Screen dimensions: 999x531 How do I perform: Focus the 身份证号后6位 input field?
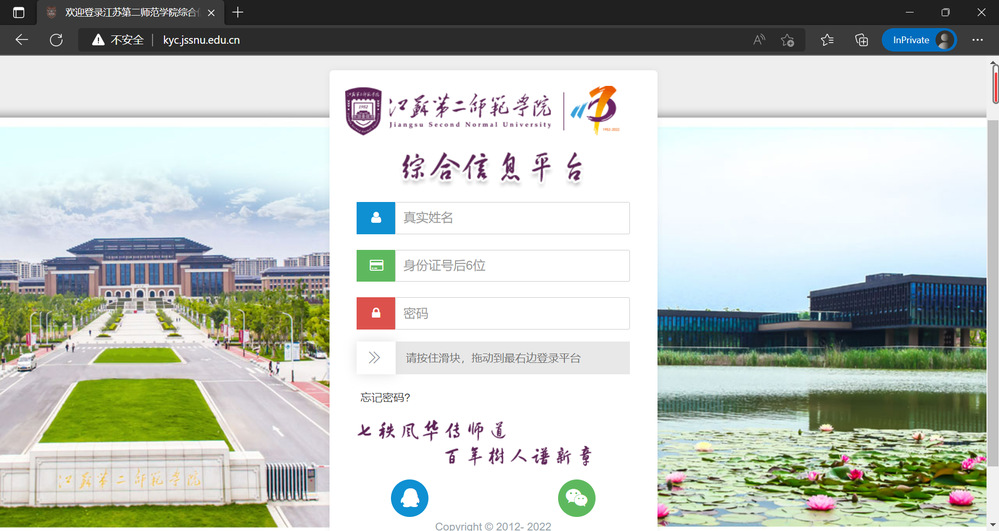point(511,266)
